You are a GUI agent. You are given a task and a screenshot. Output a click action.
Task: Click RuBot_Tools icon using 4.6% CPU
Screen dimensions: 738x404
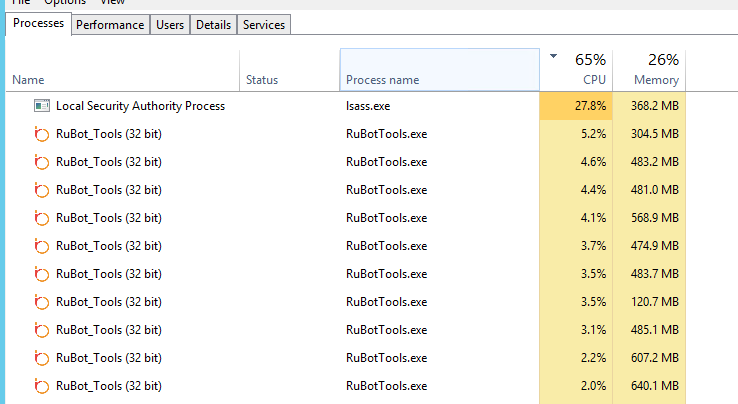[42, 162]
